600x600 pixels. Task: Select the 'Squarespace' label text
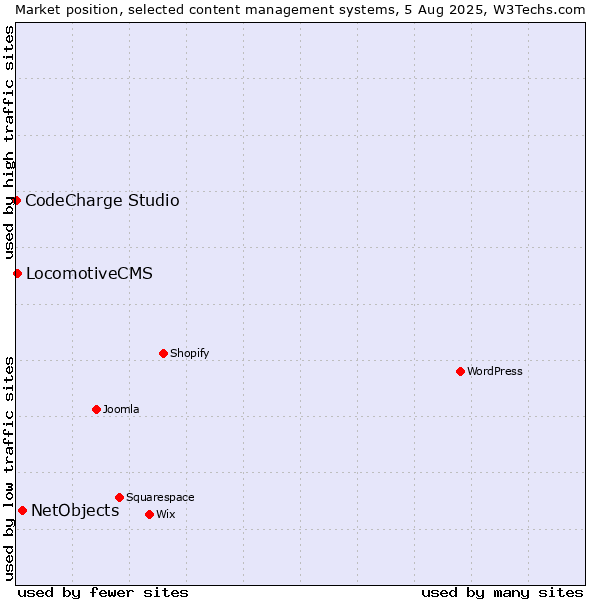(160, 497)
